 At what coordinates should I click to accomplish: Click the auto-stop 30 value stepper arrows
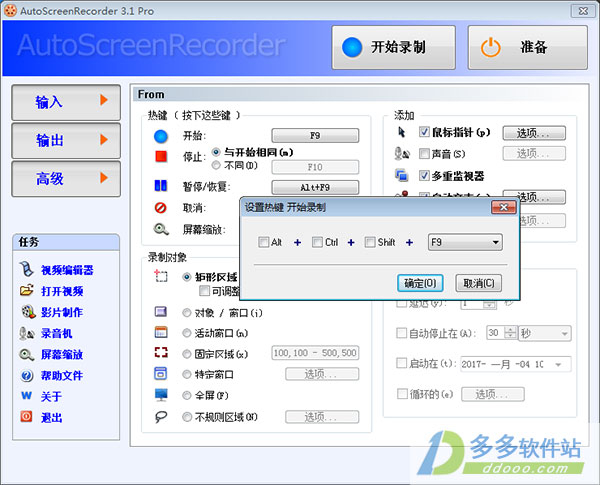(510, 333)
